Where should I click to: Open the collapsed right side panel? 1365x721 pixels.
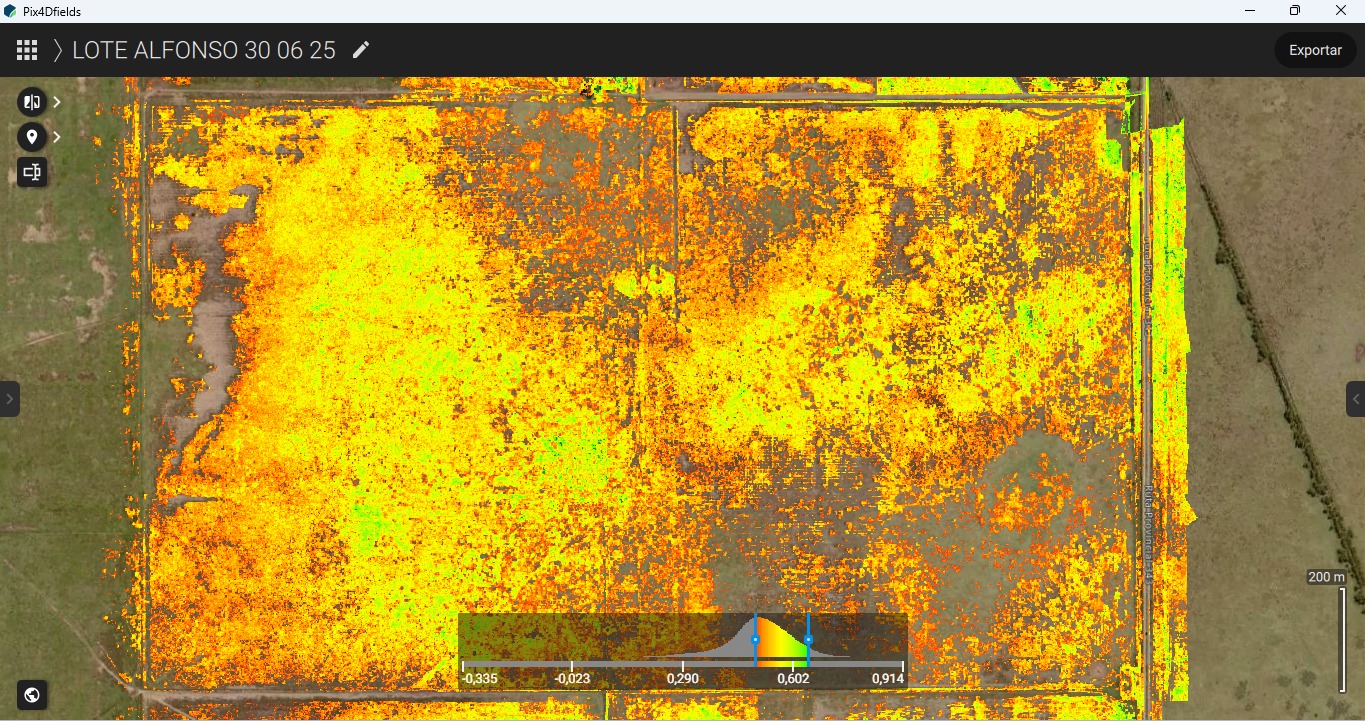[1355, 399]
